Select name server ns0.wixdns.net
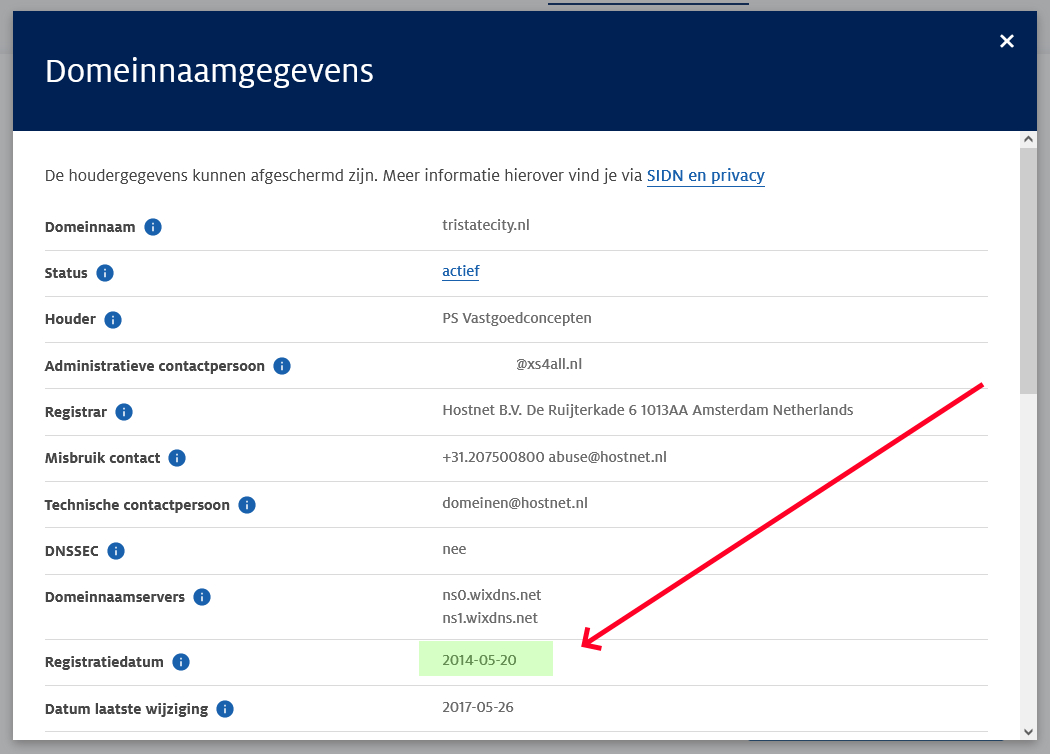Viewport: 1050px width, 754px height. pyautogui.click(x=492, y=595)
